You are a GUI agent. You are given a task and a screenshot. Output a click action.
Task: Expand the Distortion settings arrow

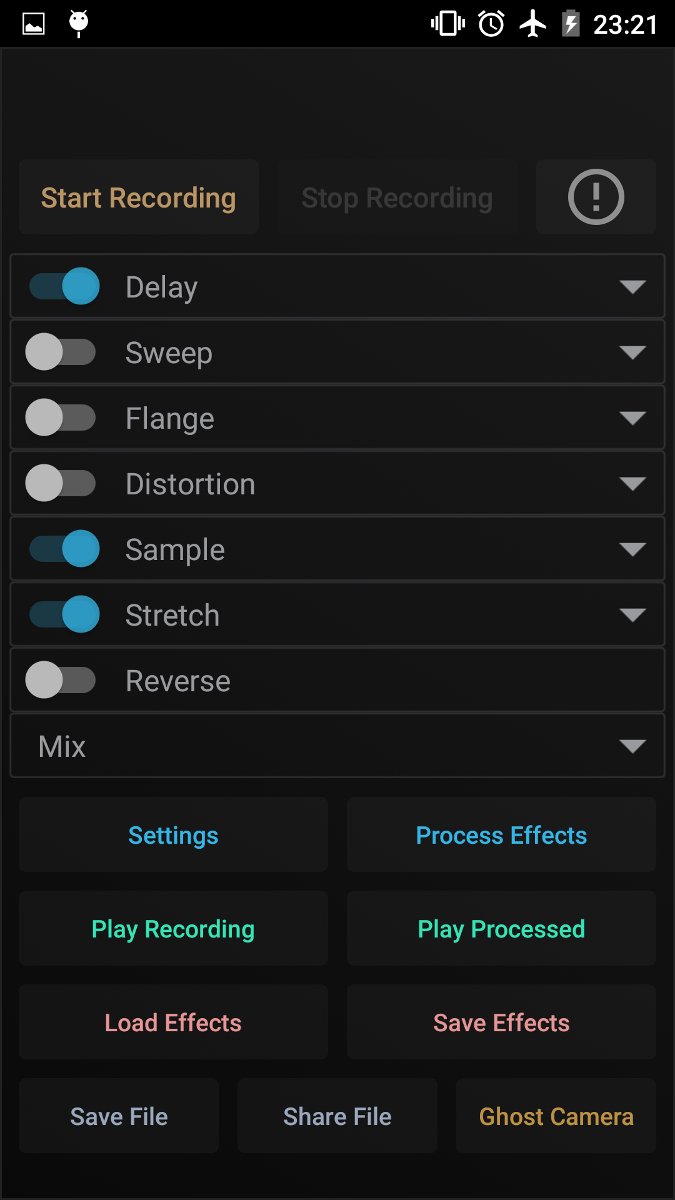click(632, 485)
